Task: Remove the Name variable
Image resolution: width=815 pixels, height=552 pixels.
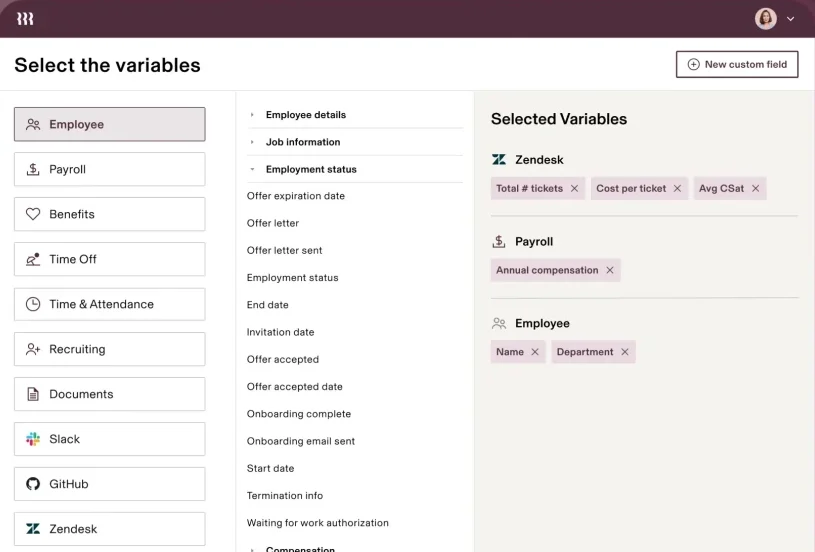Action: [x=535, y=352]
